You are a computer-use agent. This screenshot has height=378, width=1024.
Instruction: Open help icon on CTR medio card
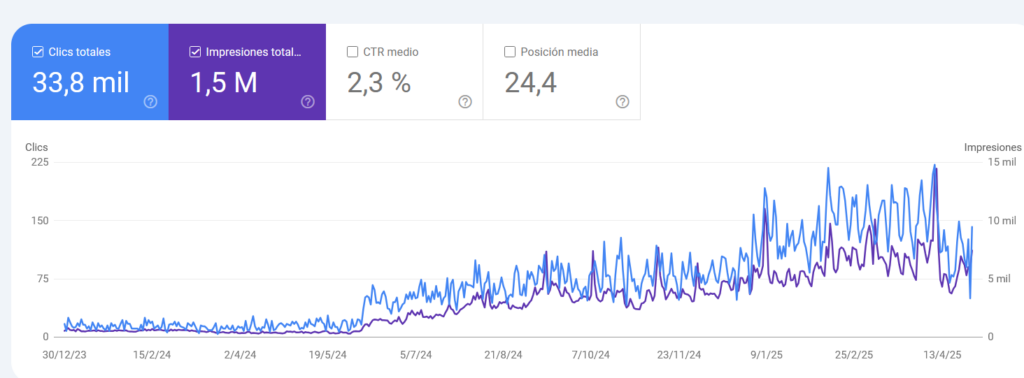point(465,101)
